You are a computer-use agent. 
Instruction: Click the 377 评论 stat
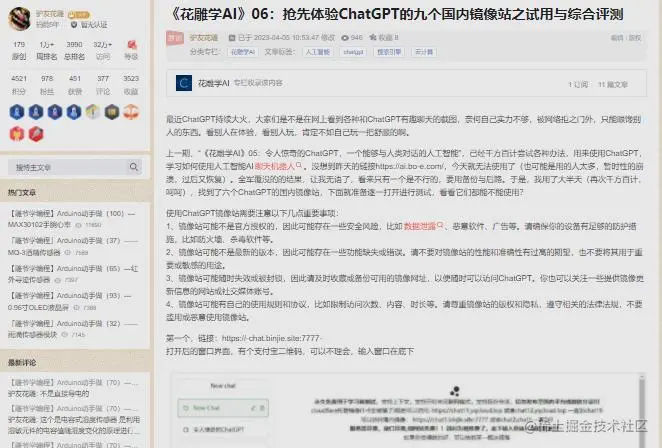pyautogui.click(x=103, y=84)
